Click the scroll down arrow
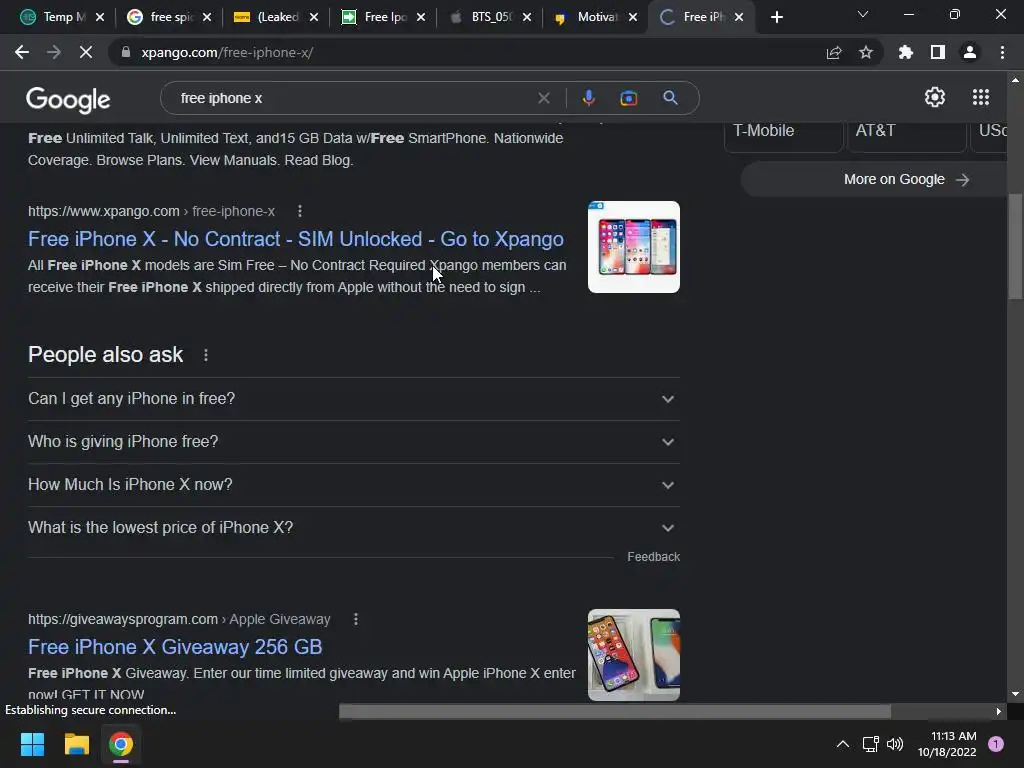Viewport: 1024px width, 768px height. (x=1015, y=694)
